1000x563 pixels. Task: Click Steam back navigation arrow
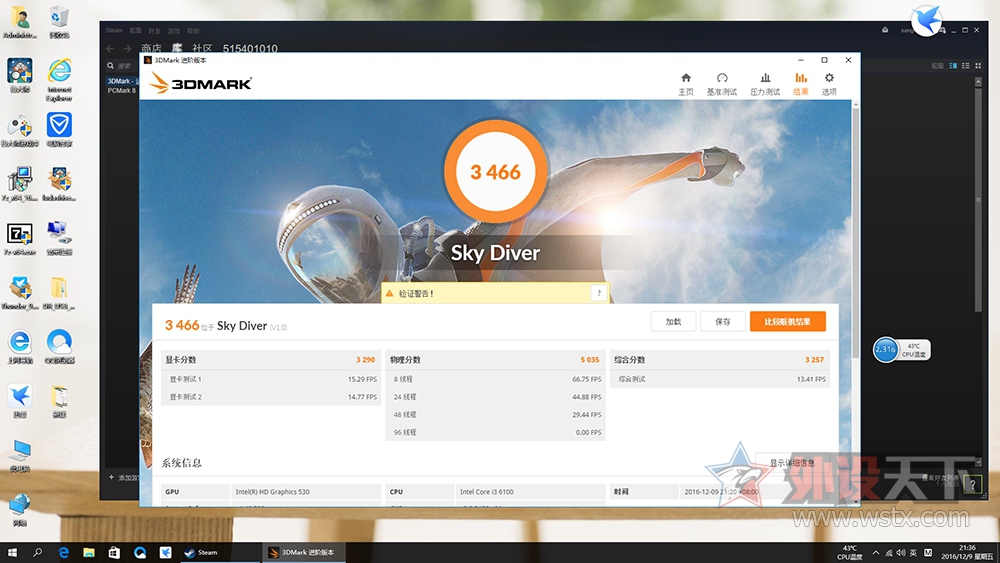110,48
